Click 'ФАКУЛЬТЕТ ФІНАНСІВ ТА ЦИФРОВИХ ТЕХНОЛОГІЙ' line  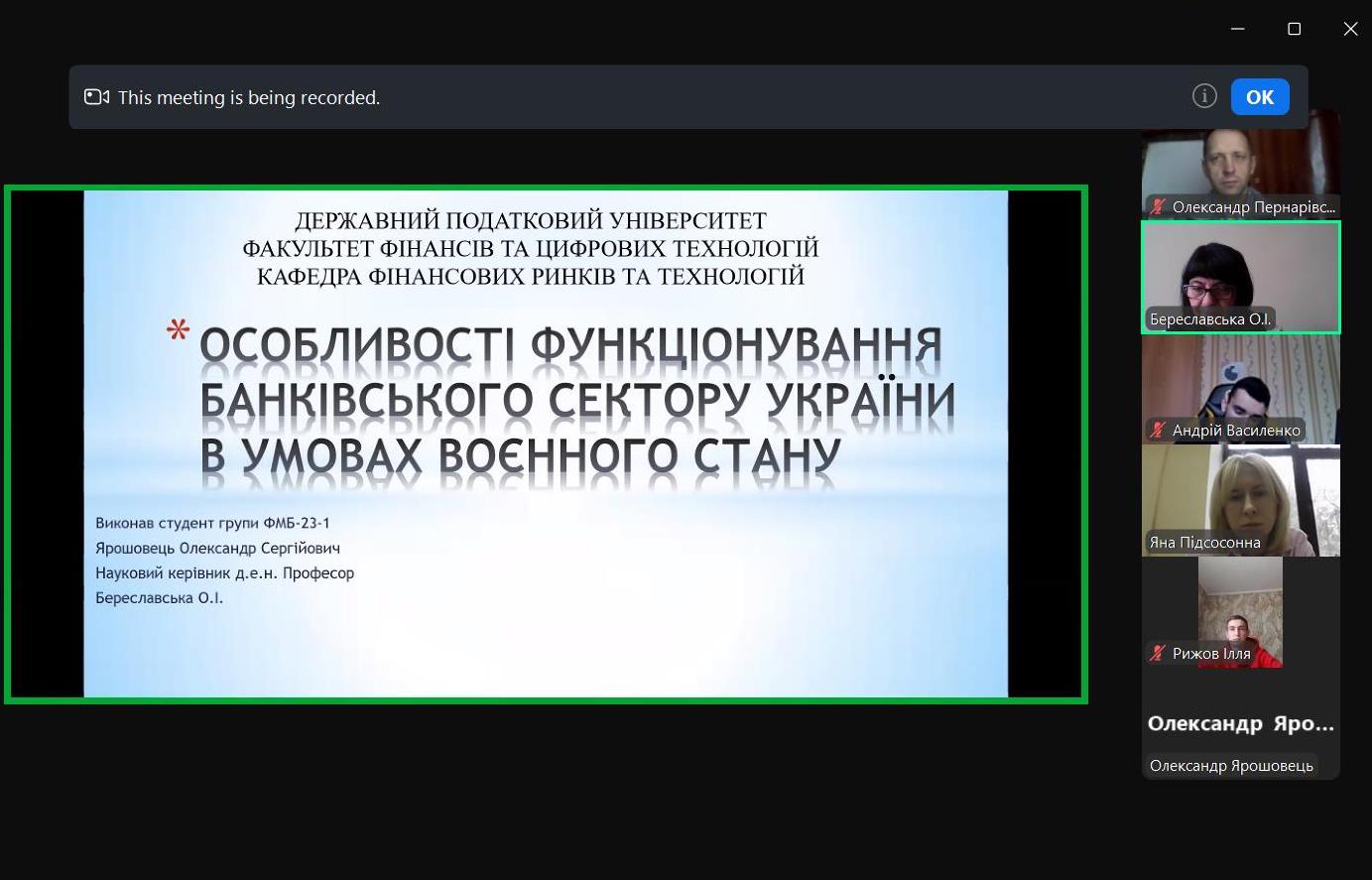(x=531, y=248)
